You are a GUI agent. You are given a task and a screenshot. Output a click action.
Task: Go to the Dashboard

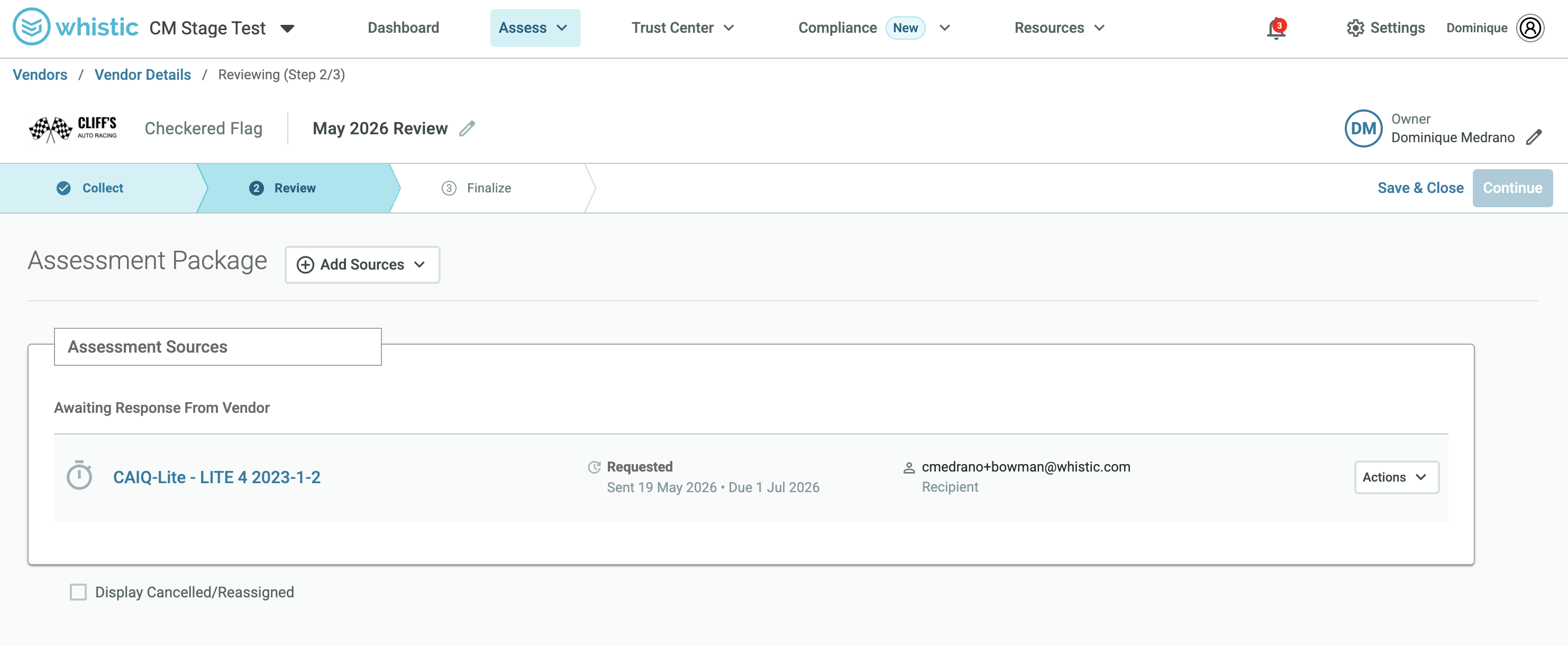coord(403,28)
